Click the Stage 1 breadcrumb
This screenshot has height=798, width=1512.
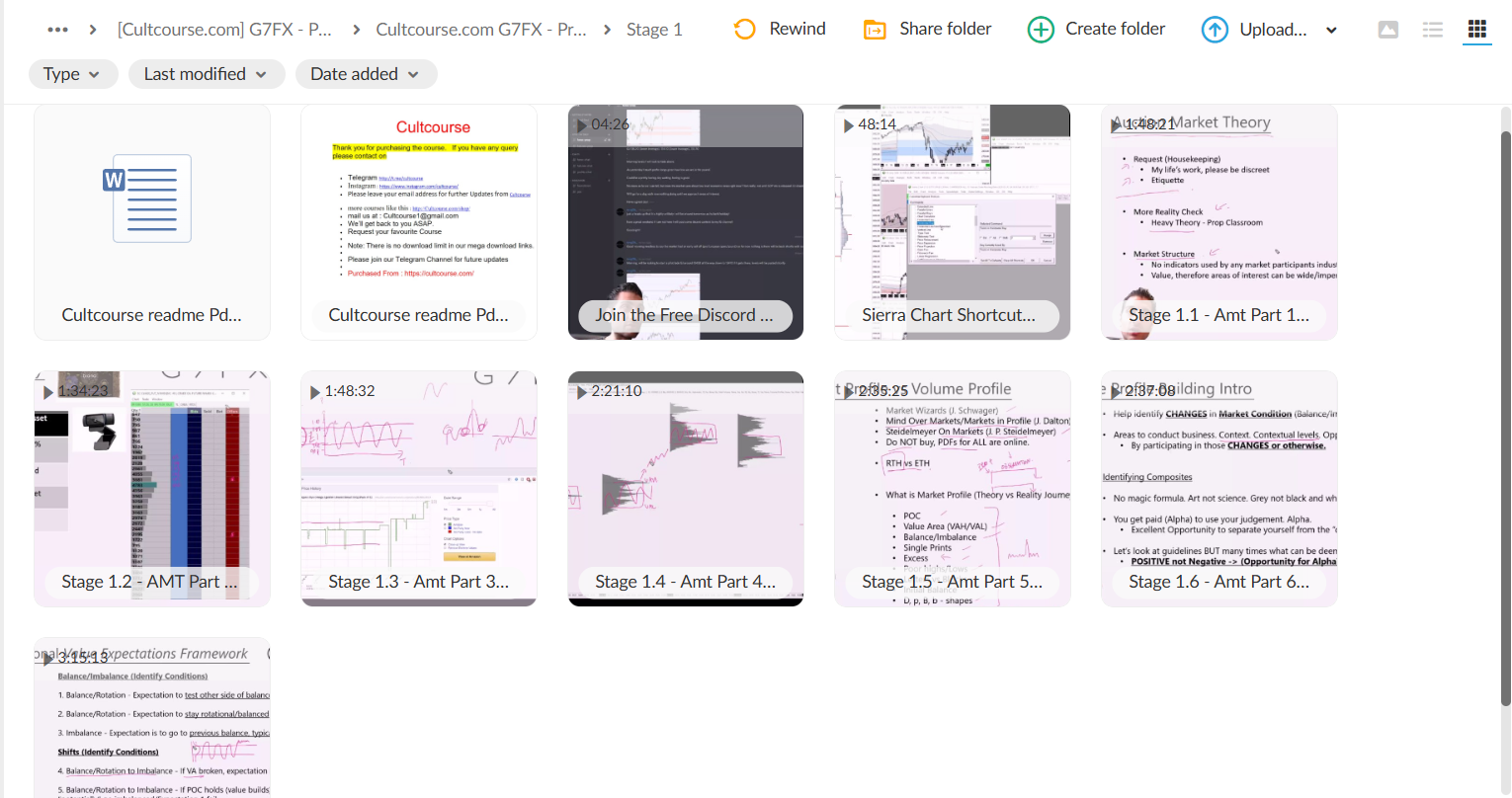(x=654, y=30)
